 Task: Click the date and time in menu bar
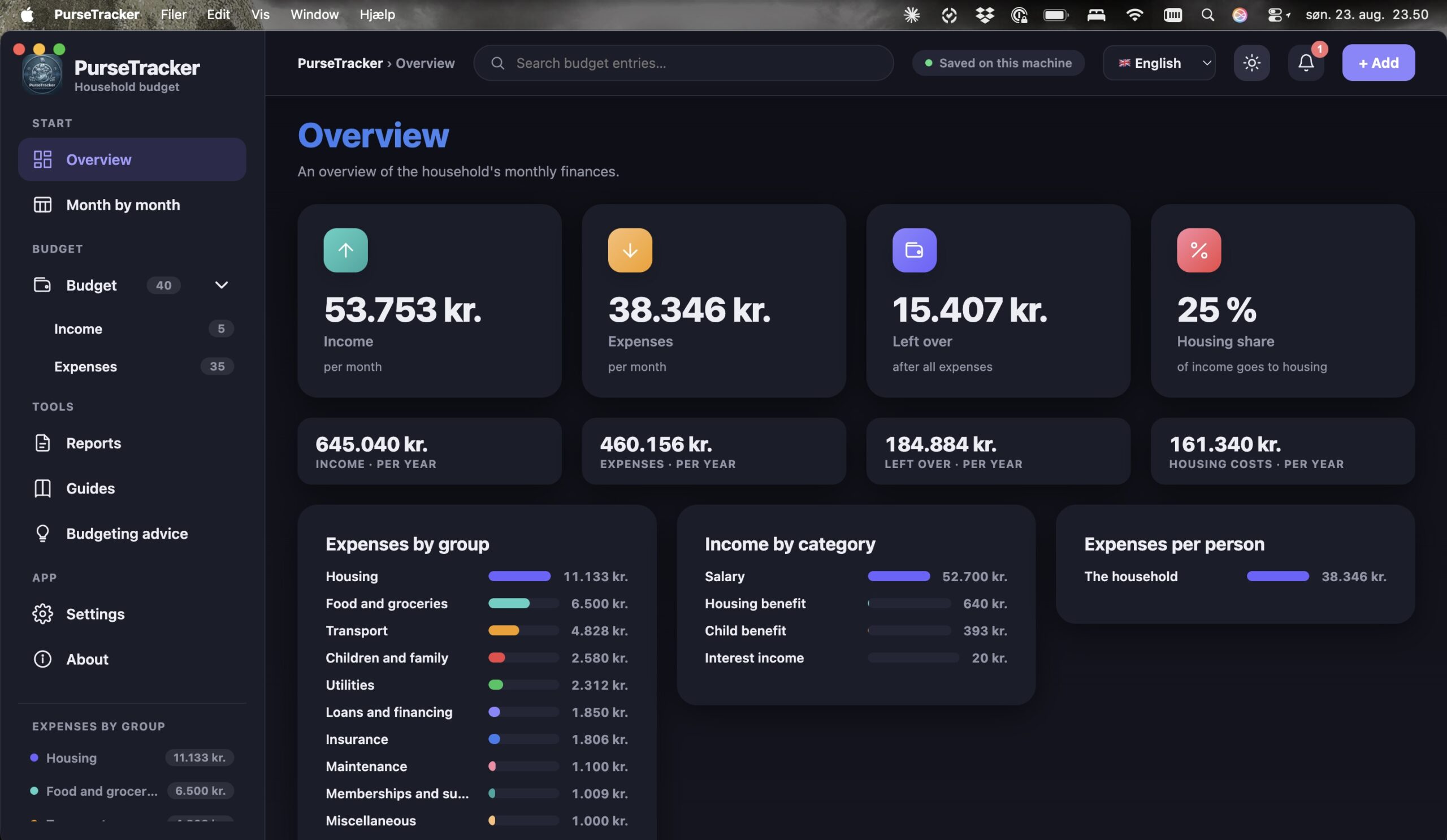1367,14
